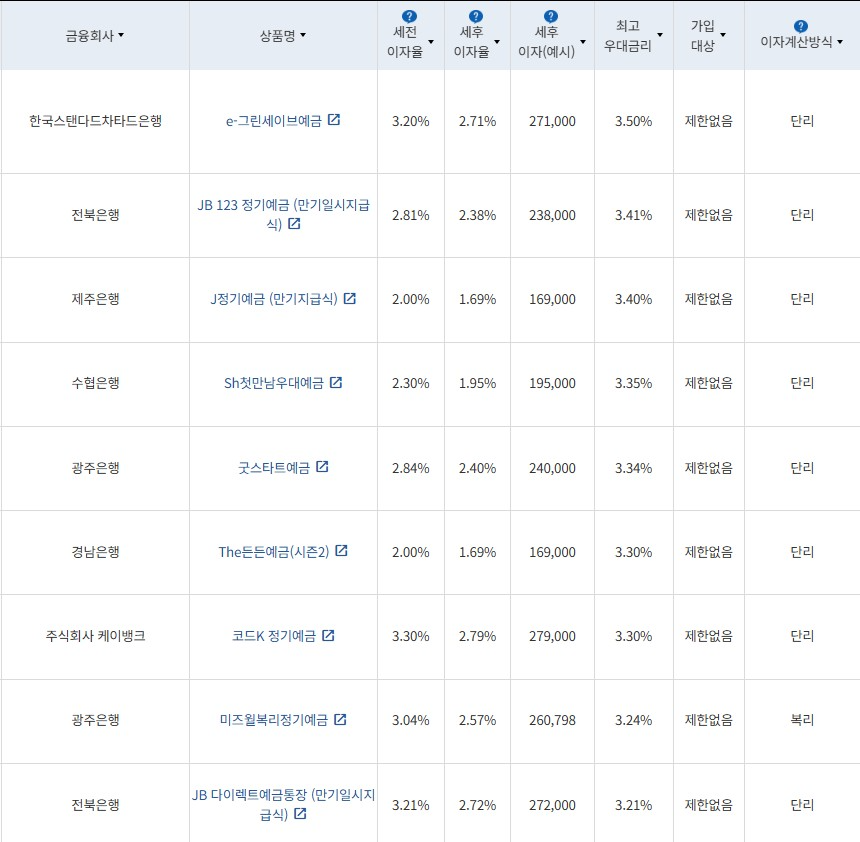The width and height of the screenshot is (860, 842).
Task: Click the 2.79% after-tax rate value
Action: coord(478,636)
